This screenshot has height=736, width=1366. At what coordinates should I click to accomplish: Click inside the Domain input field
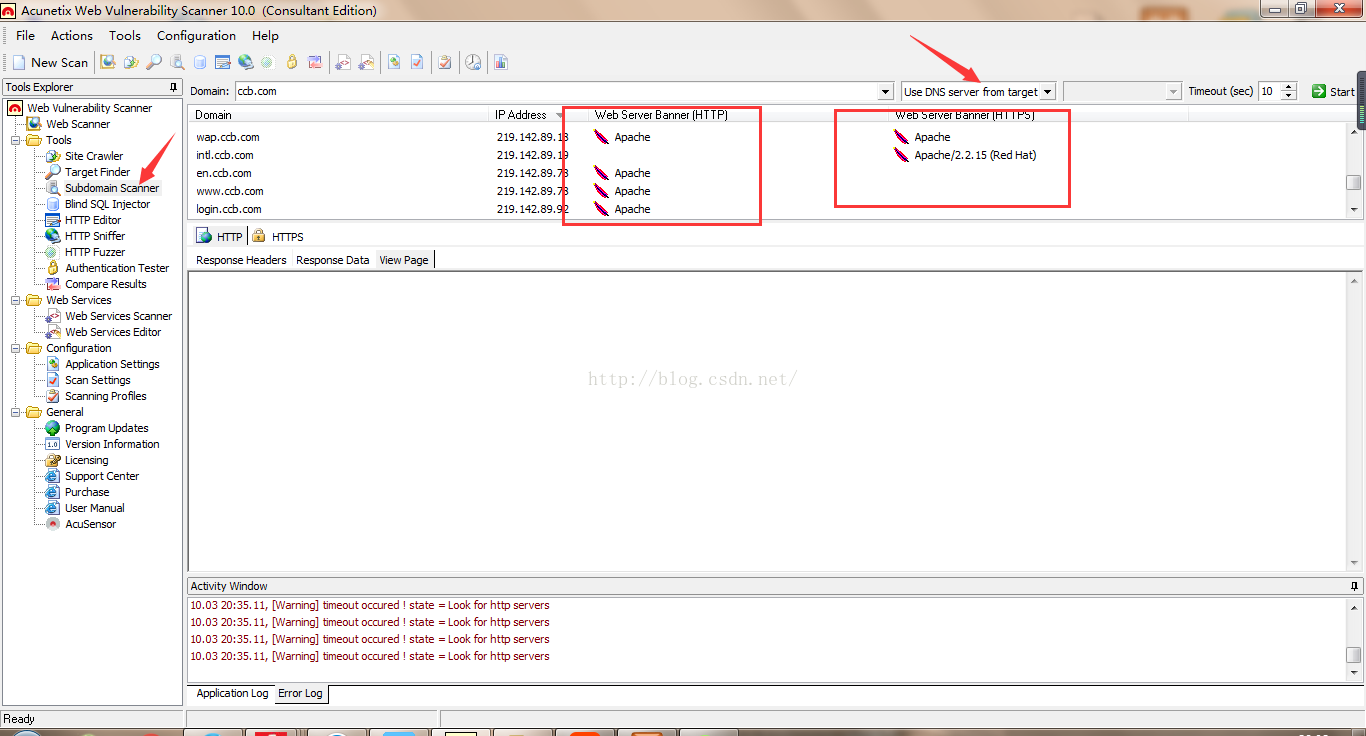point(556,91)
